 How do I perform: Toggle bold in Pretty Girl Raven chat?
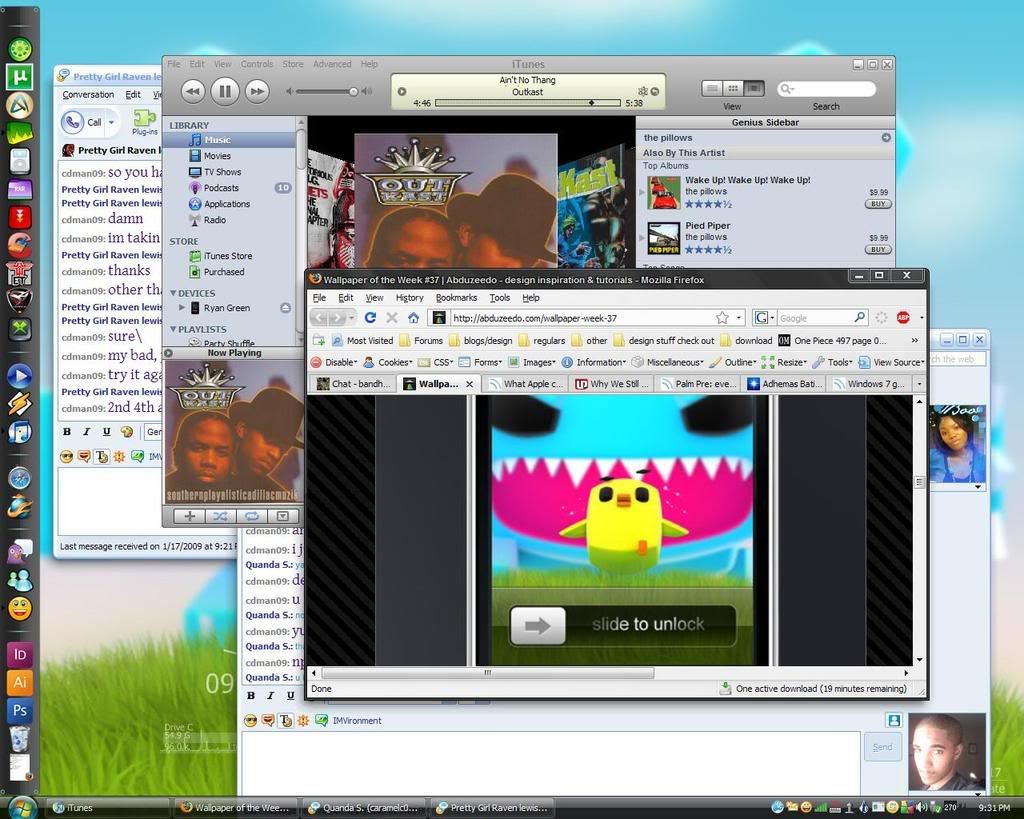point(67,432)
